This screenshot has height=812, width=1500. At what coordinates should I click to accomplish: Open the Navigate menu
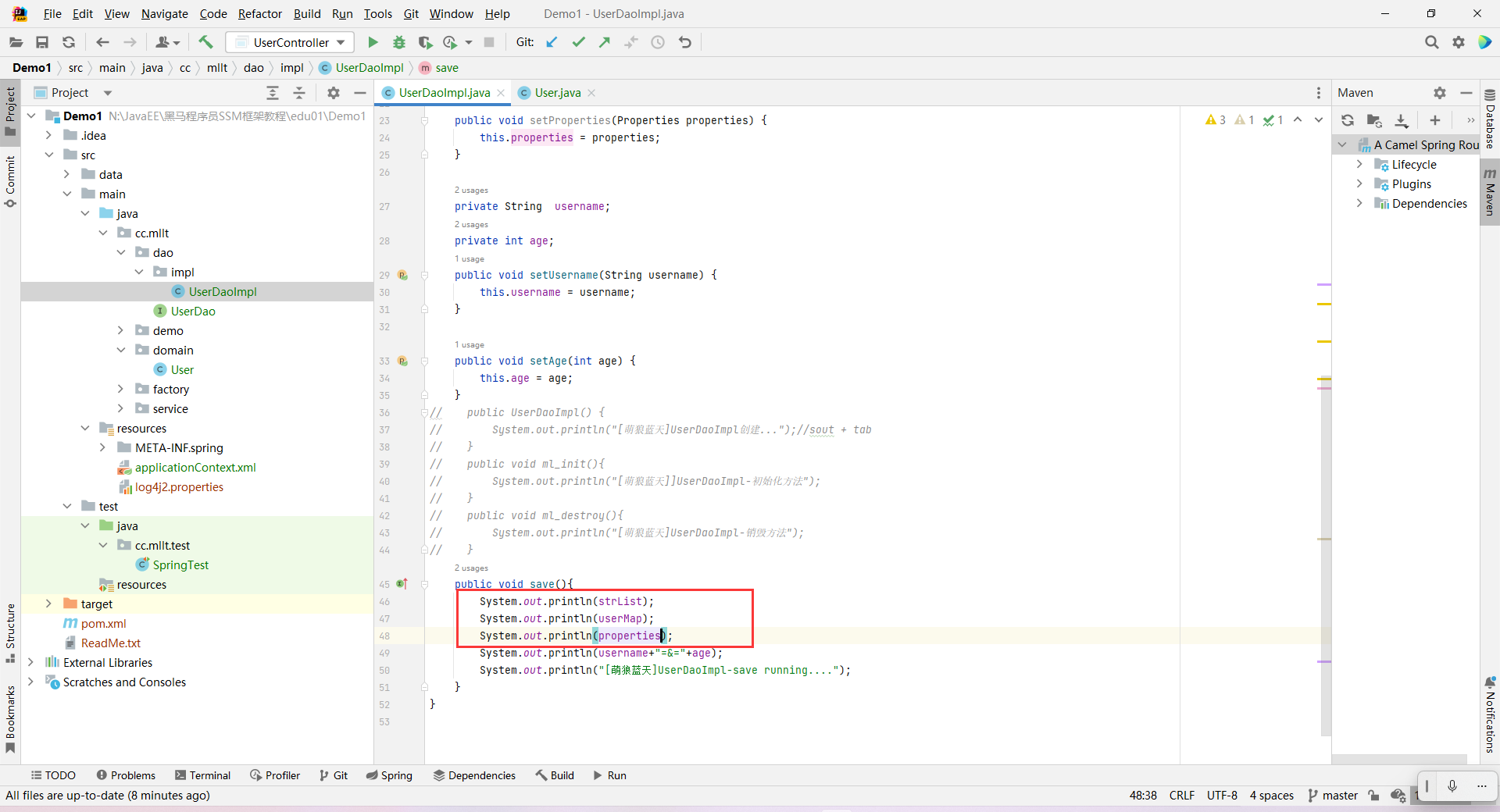[x=164, y=14]
